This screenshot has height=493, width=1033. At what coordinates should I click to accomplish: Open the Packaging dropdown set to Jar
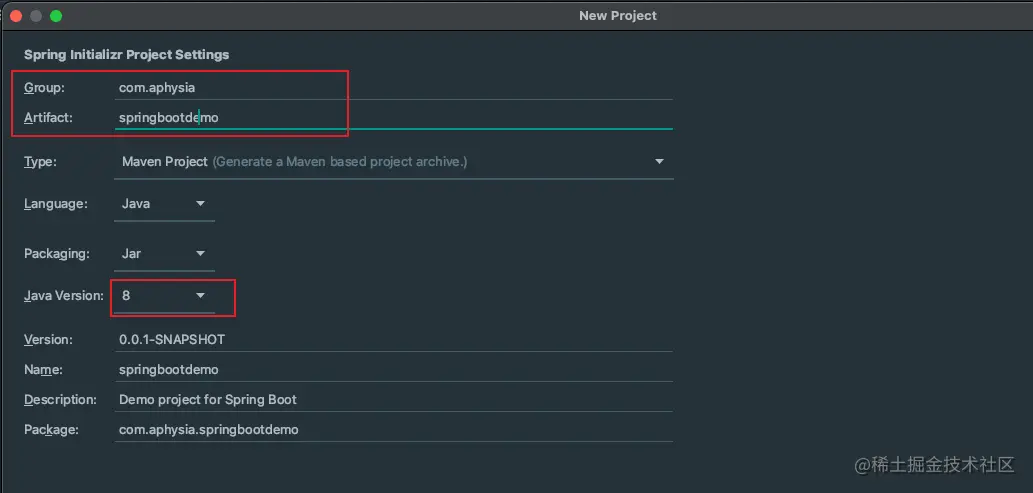[164, 254]
